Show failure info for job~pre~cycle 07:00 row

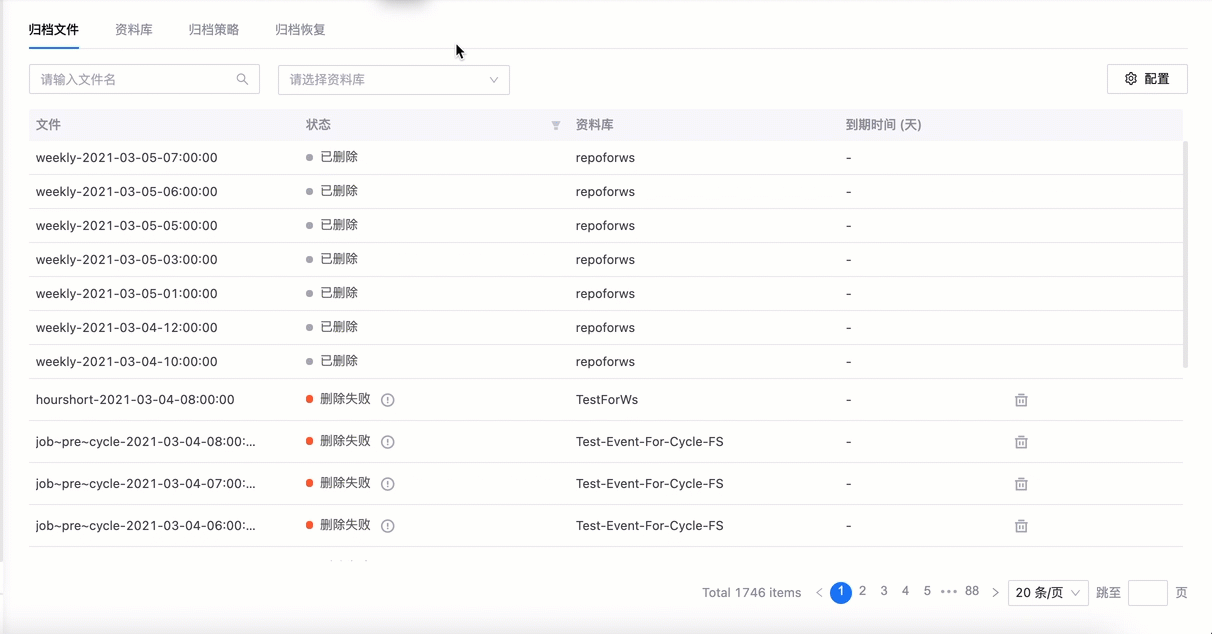click(388, 484)
